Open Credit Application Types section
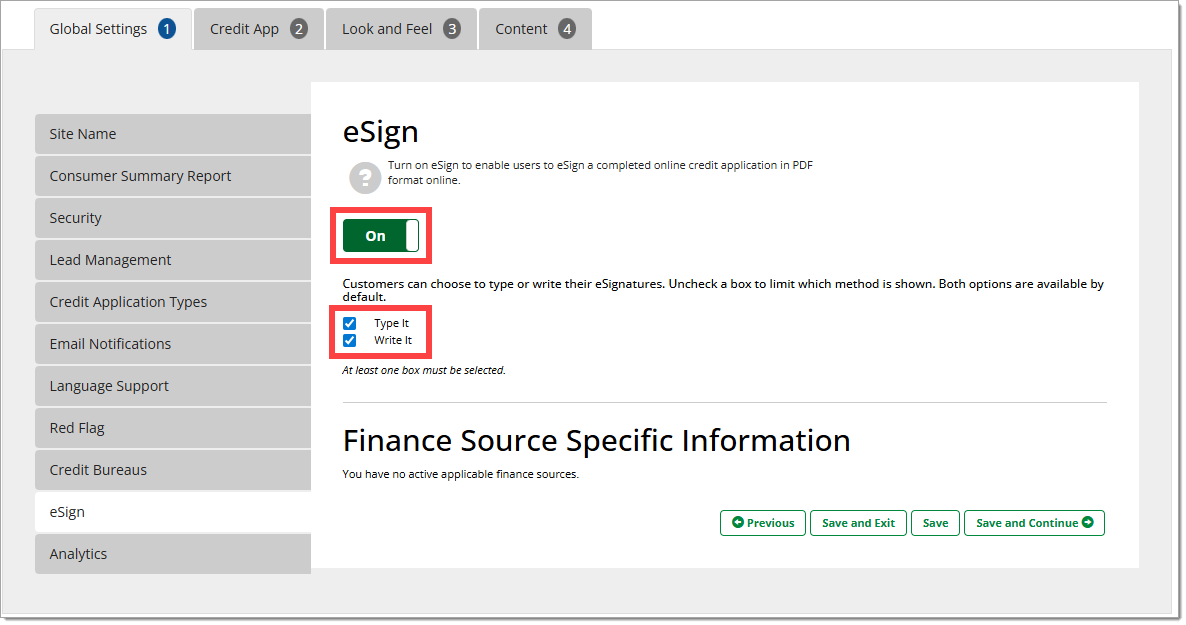 pyautogui.click(x=172, y=302)
